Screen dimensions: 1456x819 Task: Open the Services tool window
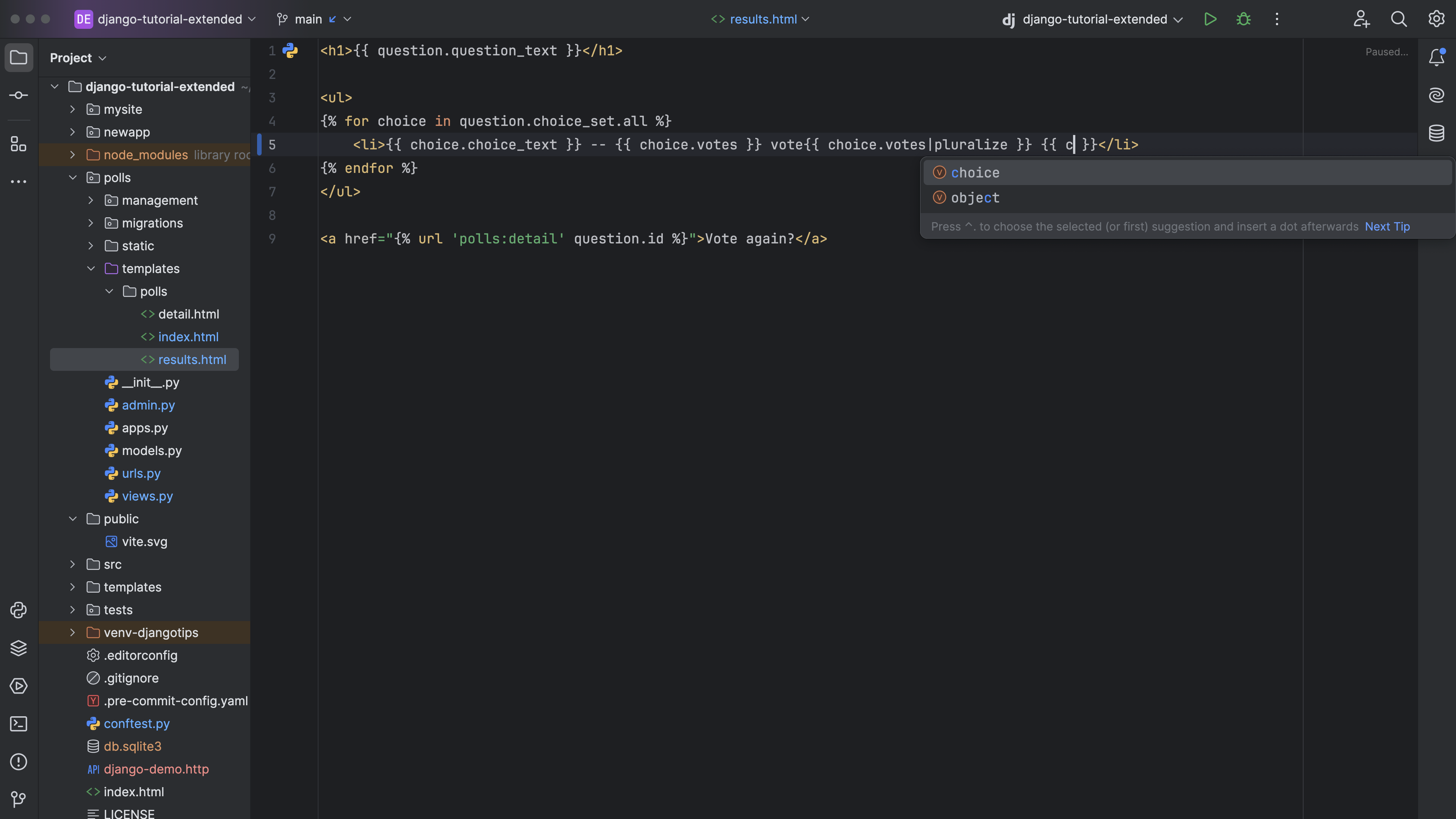tap(19, 686)
